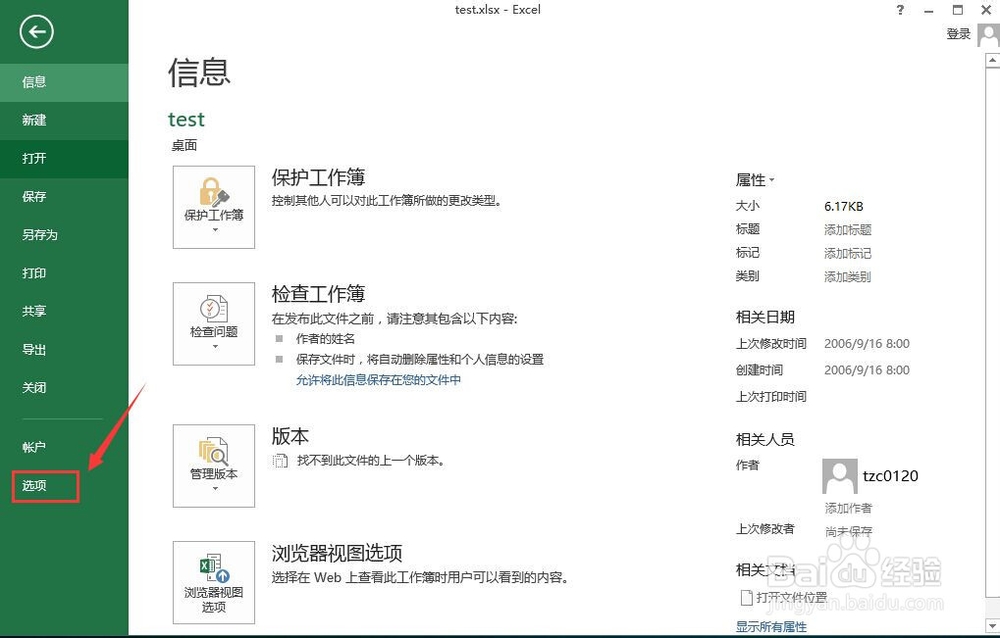The image size is (1000, 638).
Task: Expand the 属性 properties dropdown
Action: [755, 180]
